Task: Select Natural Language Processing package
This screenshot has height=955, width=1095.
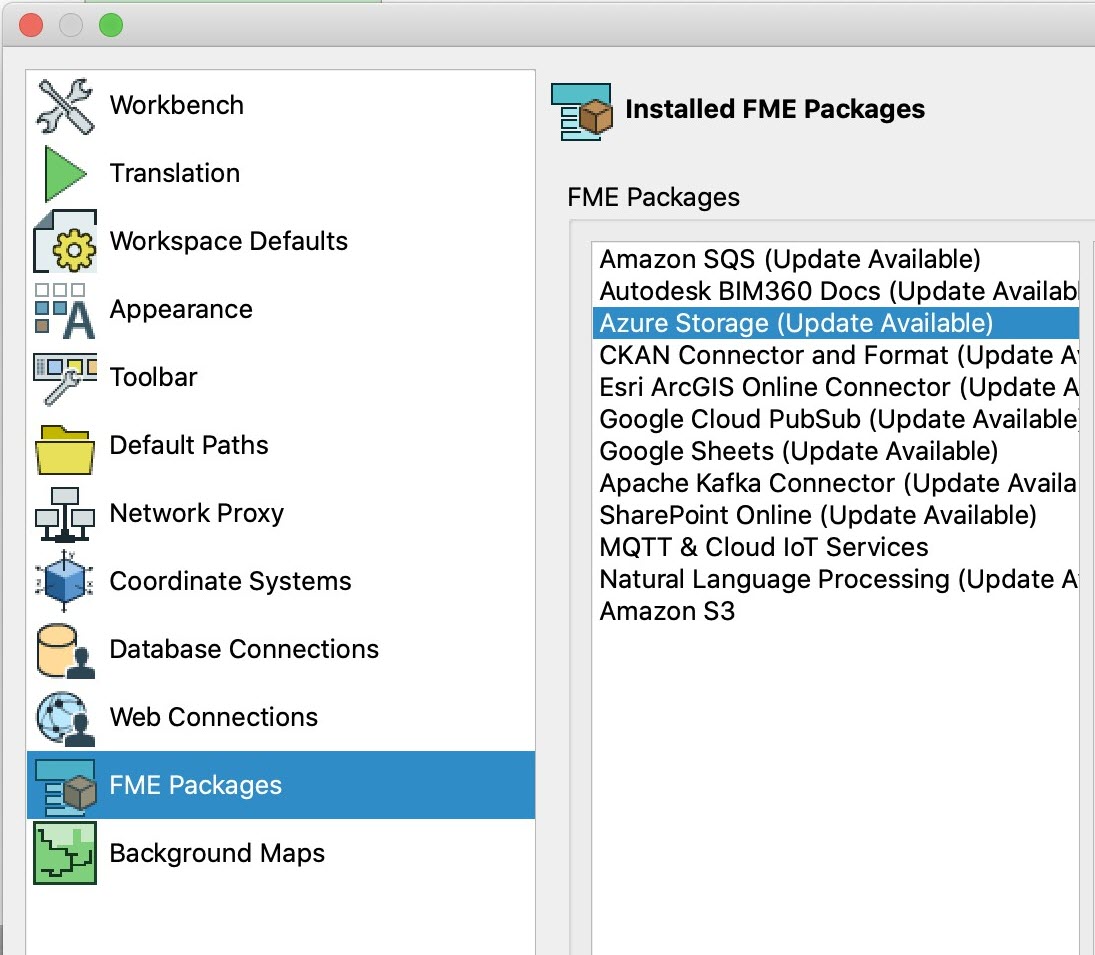Action: (835, 579)
